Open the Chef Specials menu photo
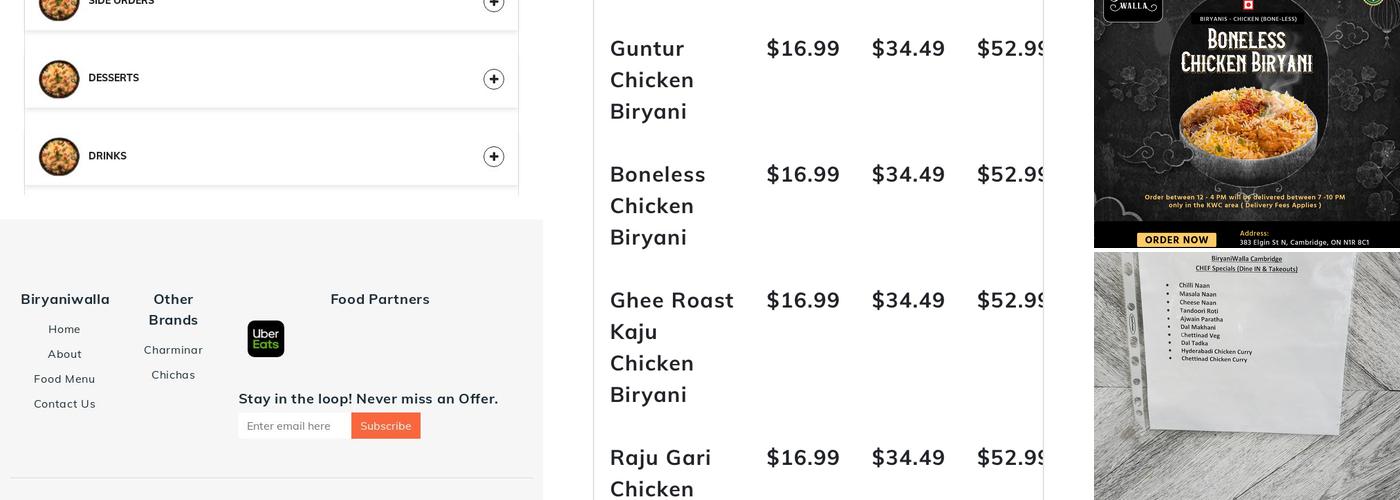Screen dimensions: 1400x500 pos(1246,375)
